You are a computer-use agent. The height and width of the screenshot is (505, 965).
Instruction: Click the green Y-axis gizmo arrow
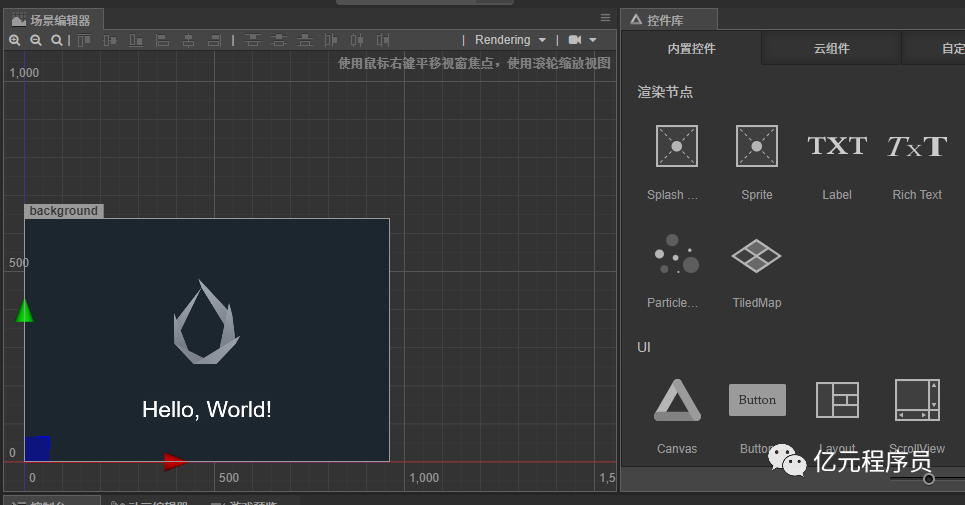[x=25, y=311]
